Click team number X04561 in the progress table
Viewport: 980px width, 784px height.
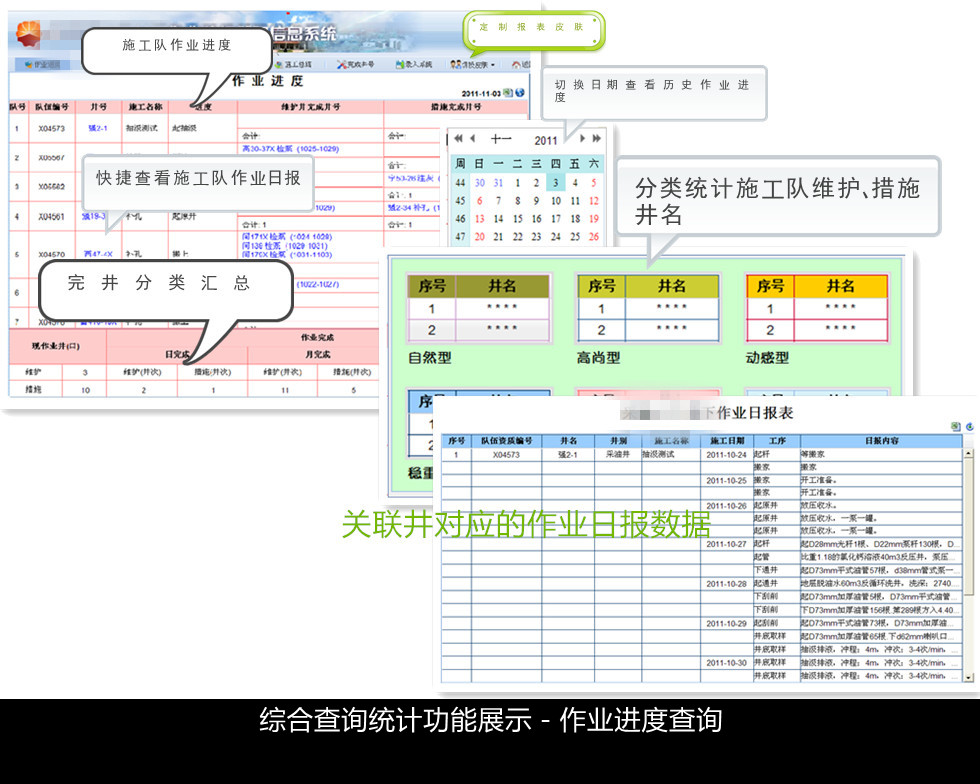point(51,217)
